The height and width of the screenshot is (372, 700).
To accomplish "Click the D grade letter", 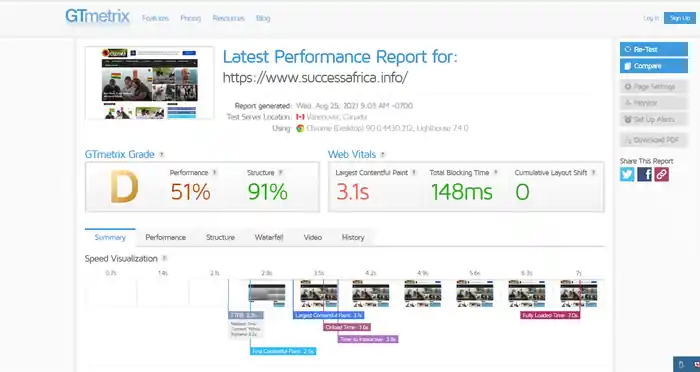I will point(124,187).
